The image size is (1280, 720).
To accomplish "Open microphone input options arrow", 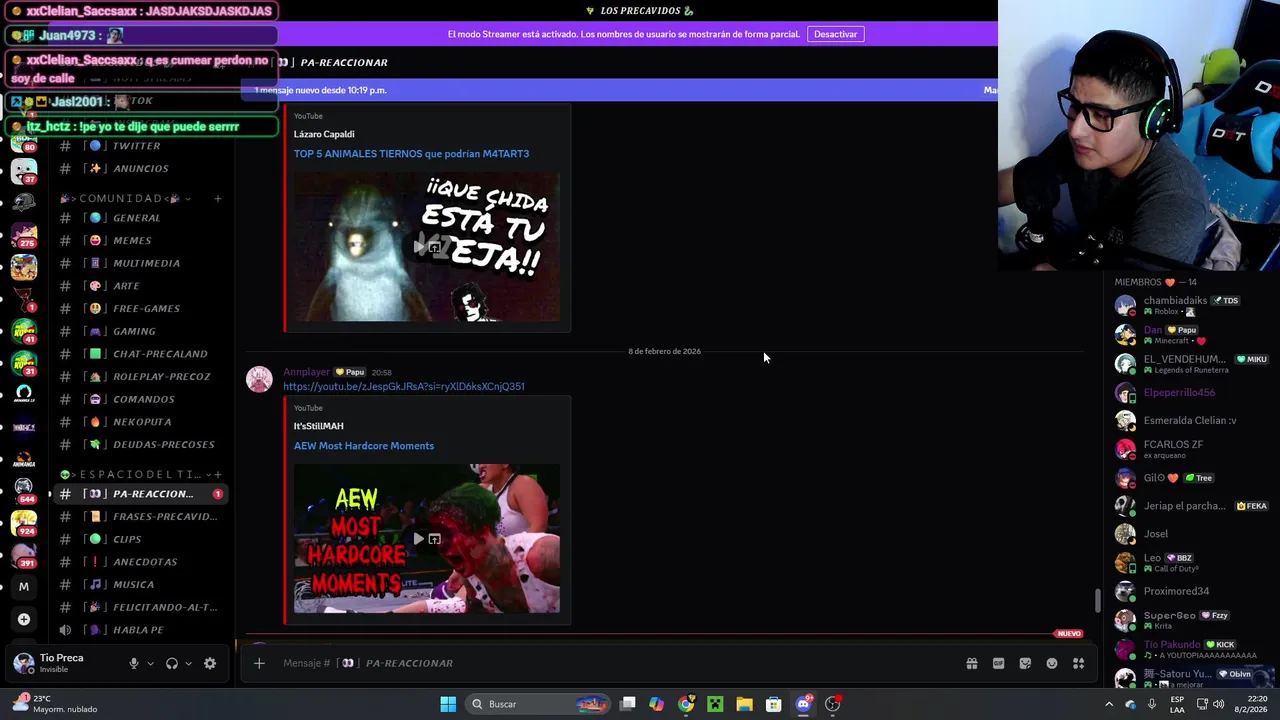I will coord(150,663).
